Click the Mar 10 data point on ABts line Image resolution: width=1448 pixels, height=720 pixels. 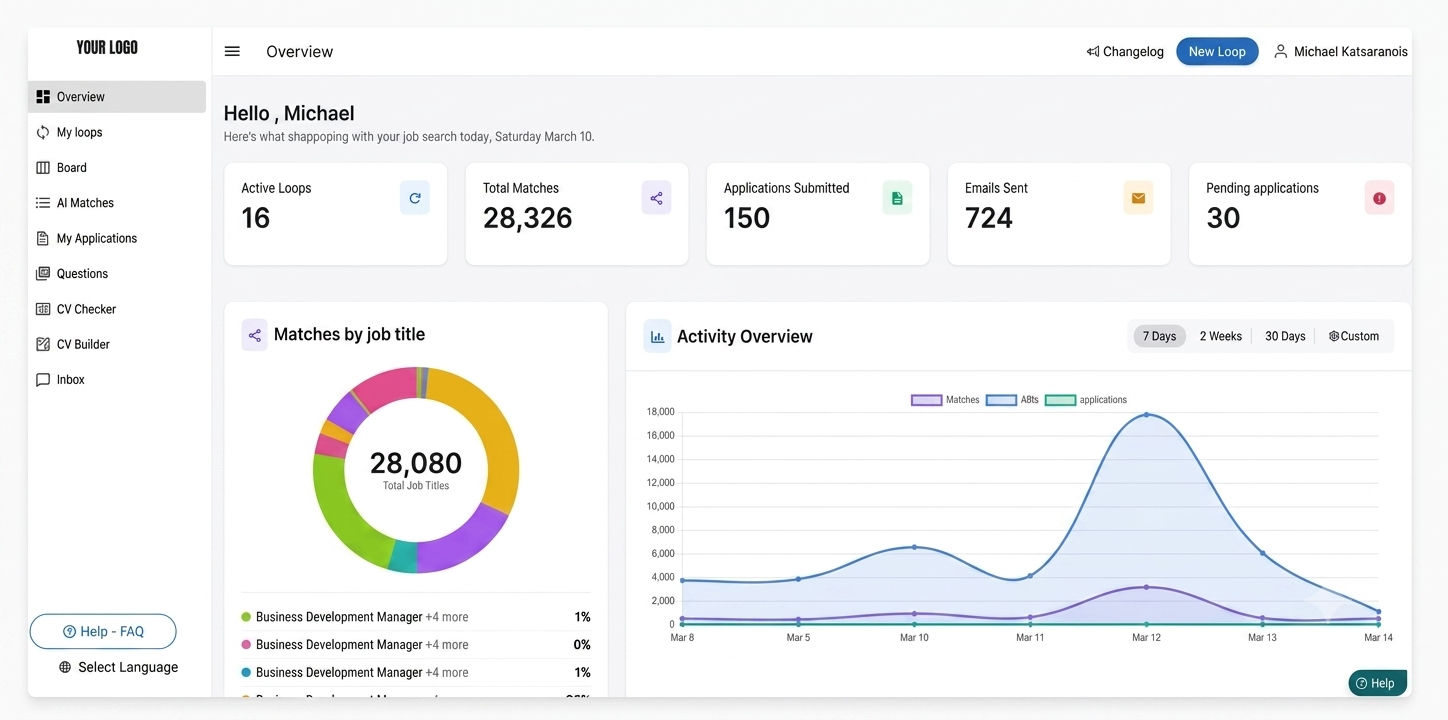914,547
